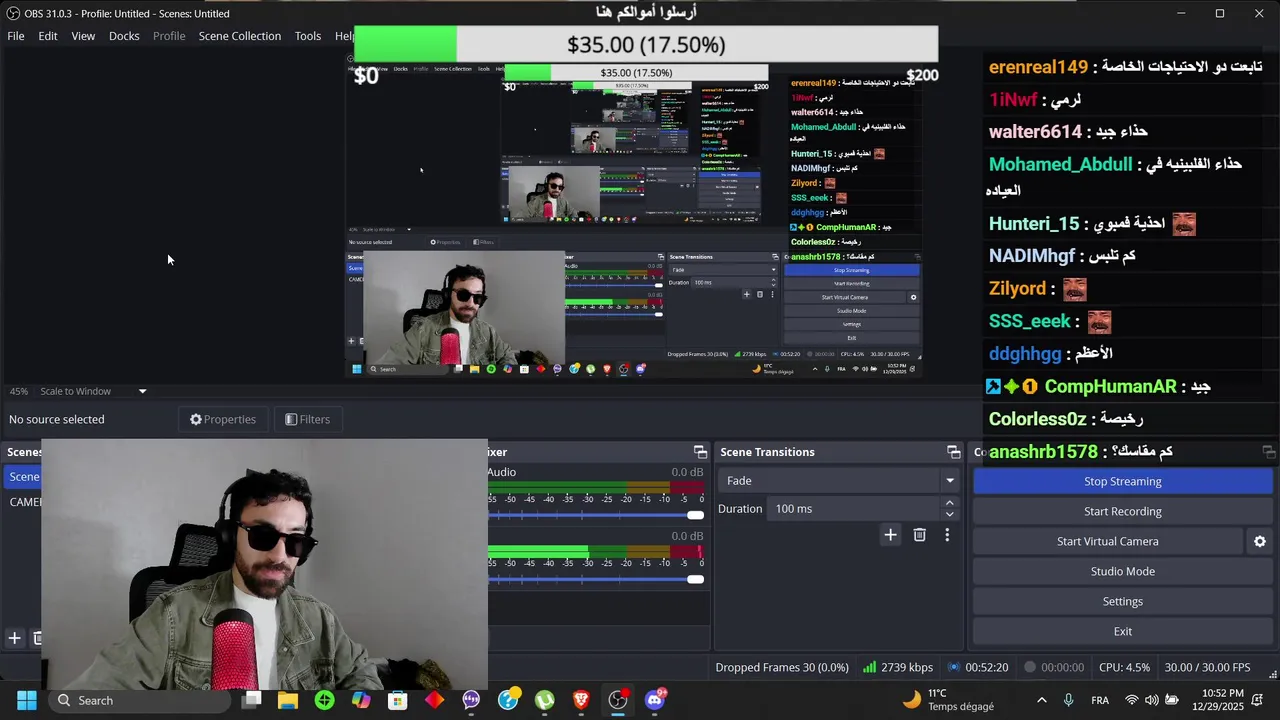
Task: Open the Tools menu
Action: 308,36
